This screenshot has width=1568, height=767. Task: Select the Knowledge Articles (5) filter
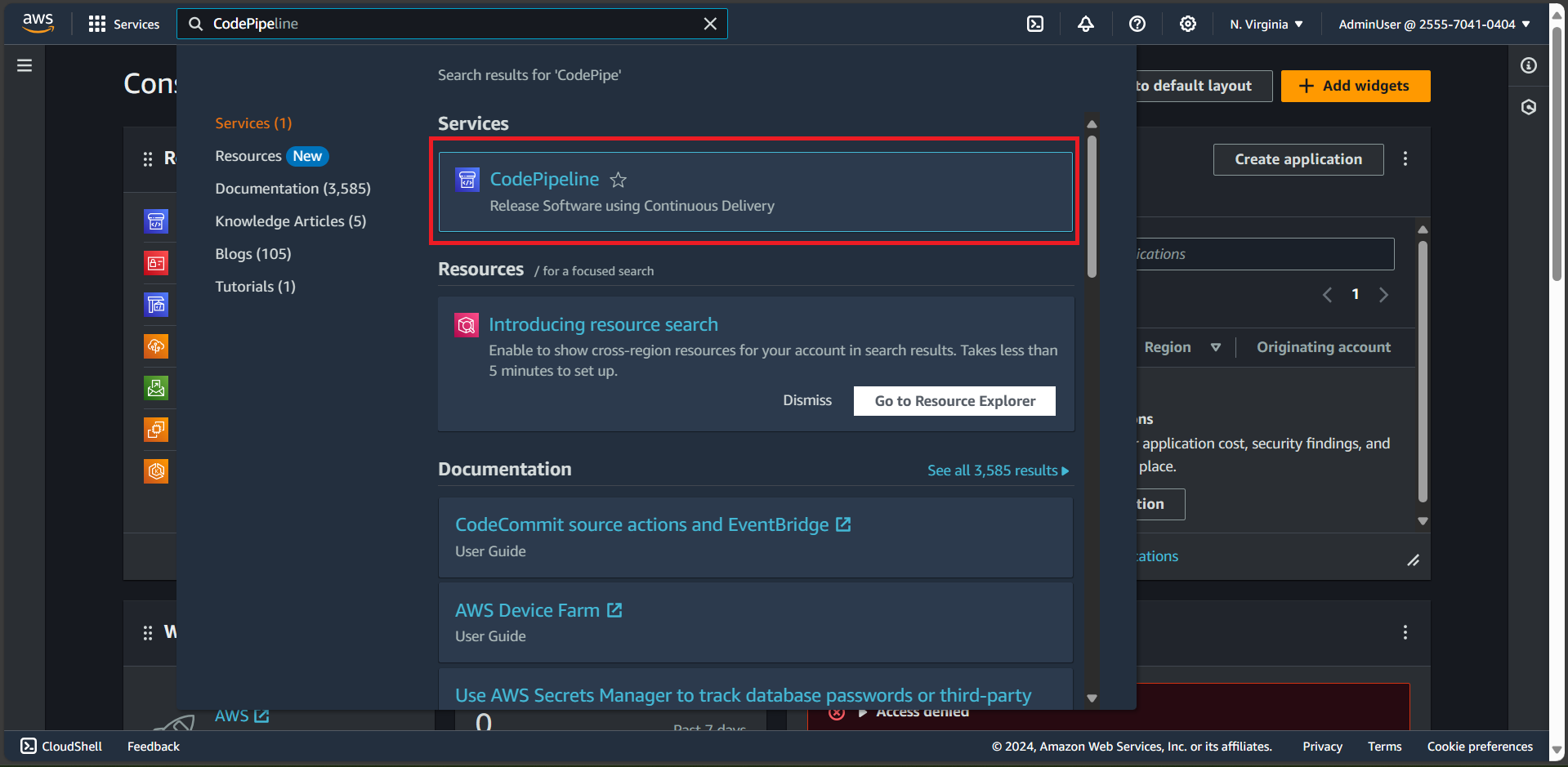290,221
